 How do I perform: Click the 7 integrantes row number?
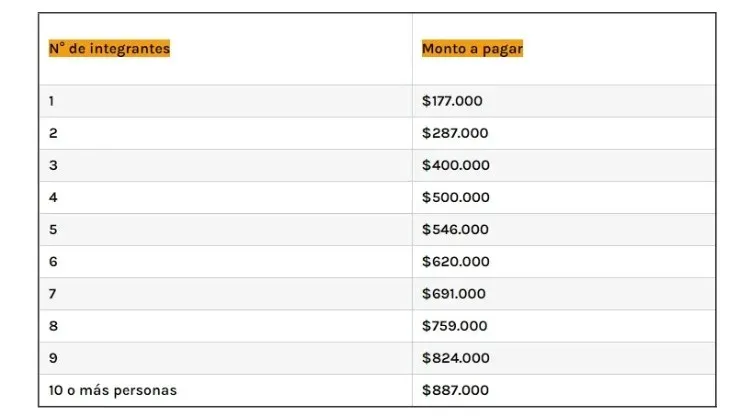(53, 293)
